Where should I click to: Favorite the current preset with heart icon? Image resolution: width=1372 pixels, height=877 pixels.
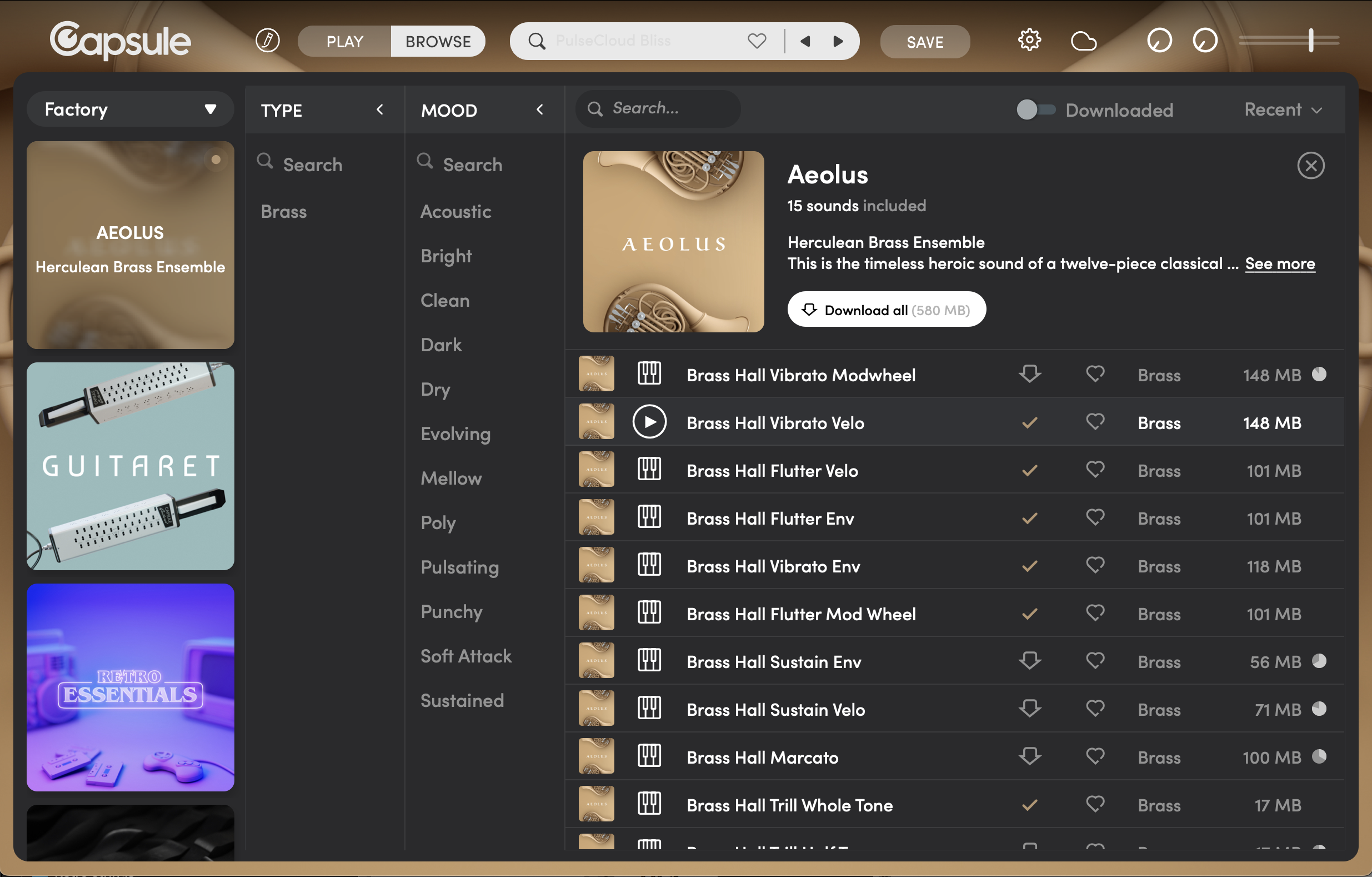[757, 41]
